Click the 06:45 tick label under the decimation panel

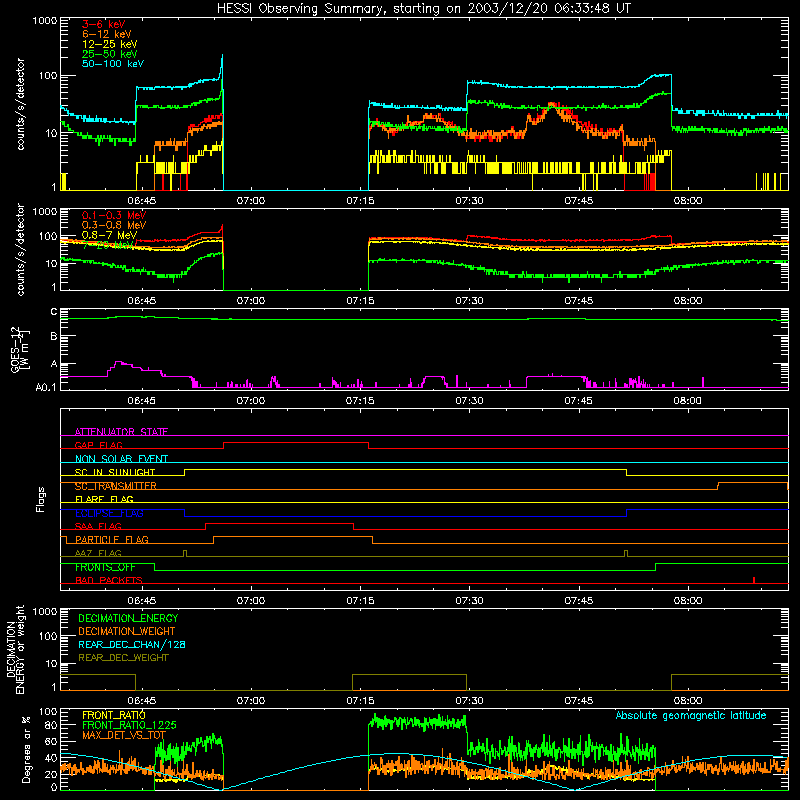click(x=141, y=701)
